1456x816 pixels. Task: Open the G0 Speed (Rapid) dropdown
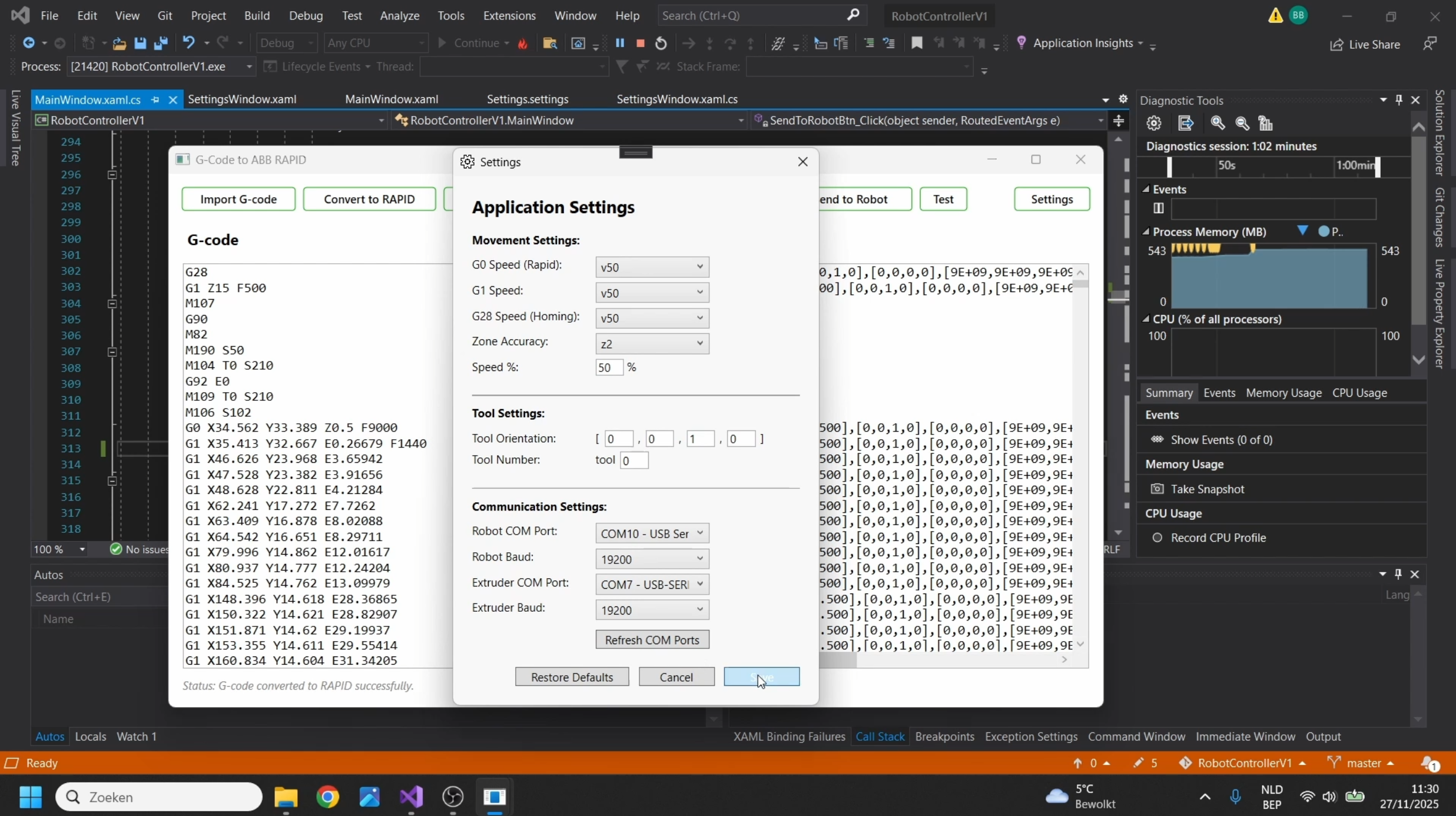(652, 267)
